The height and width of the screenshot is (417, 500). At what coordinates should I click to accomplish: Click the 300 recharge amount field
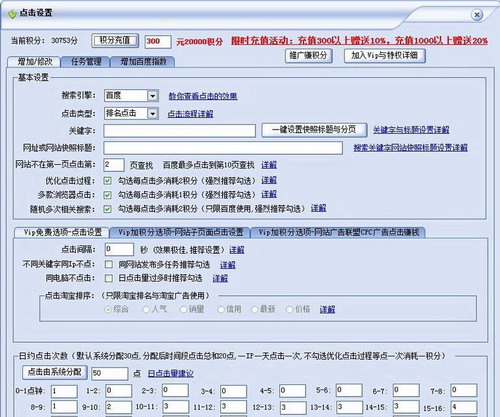pos(158,42)
